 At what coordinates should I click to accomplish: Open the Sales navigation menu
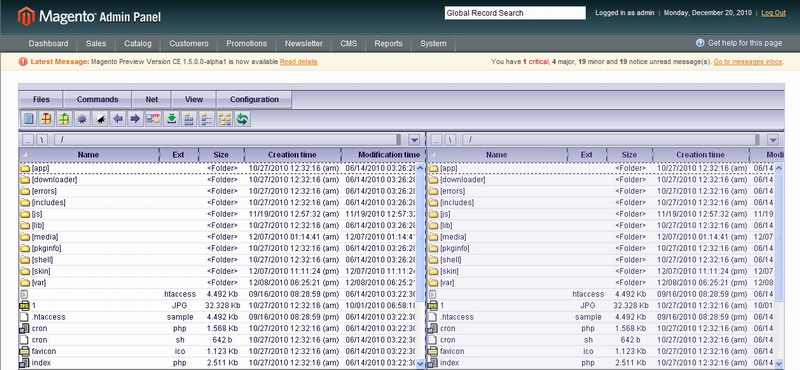pyautogui.click(x=96, y=43)
